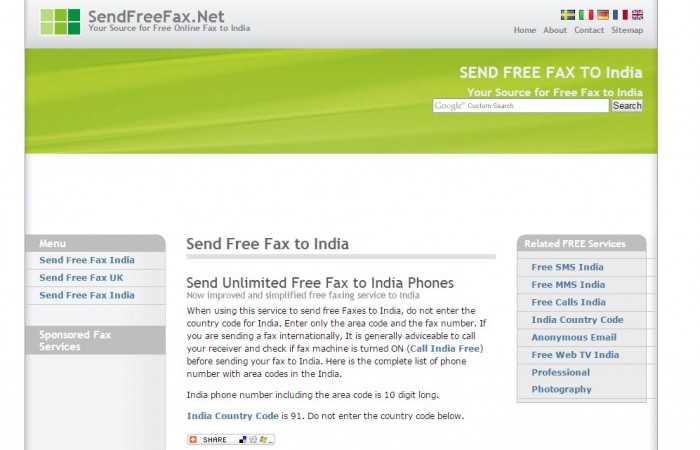Open Free SMS India related service
Screen dimensions: 700x450
(567, 267)
